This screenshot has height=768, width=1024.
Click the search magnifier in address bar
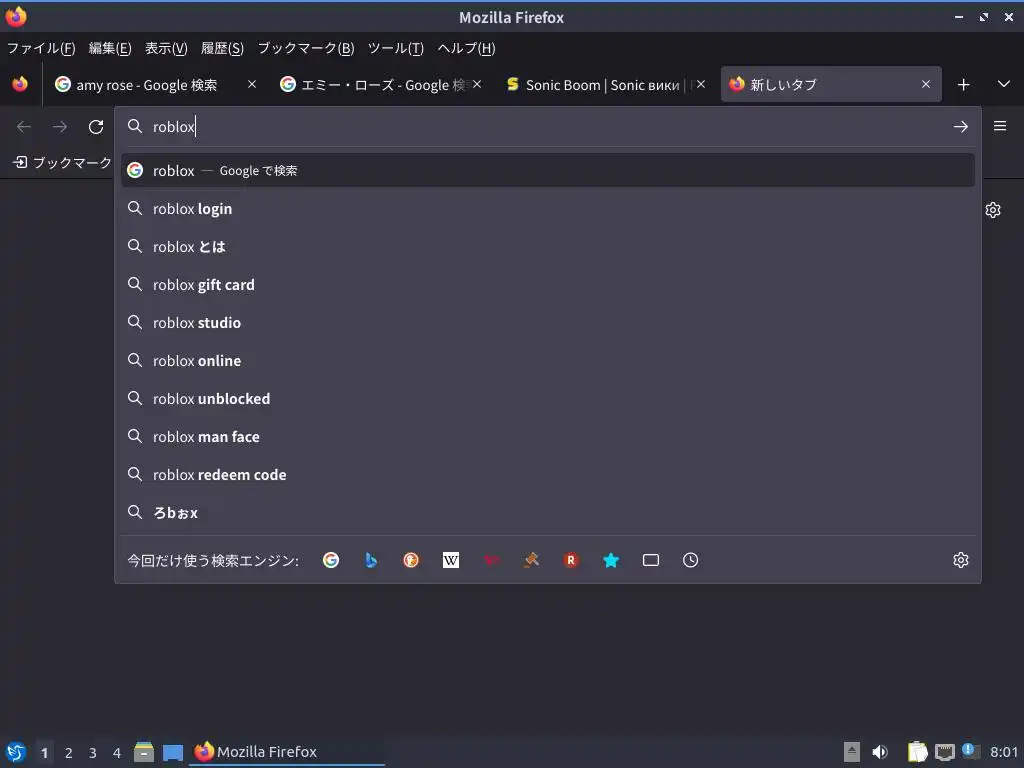(x=135, y=126)
